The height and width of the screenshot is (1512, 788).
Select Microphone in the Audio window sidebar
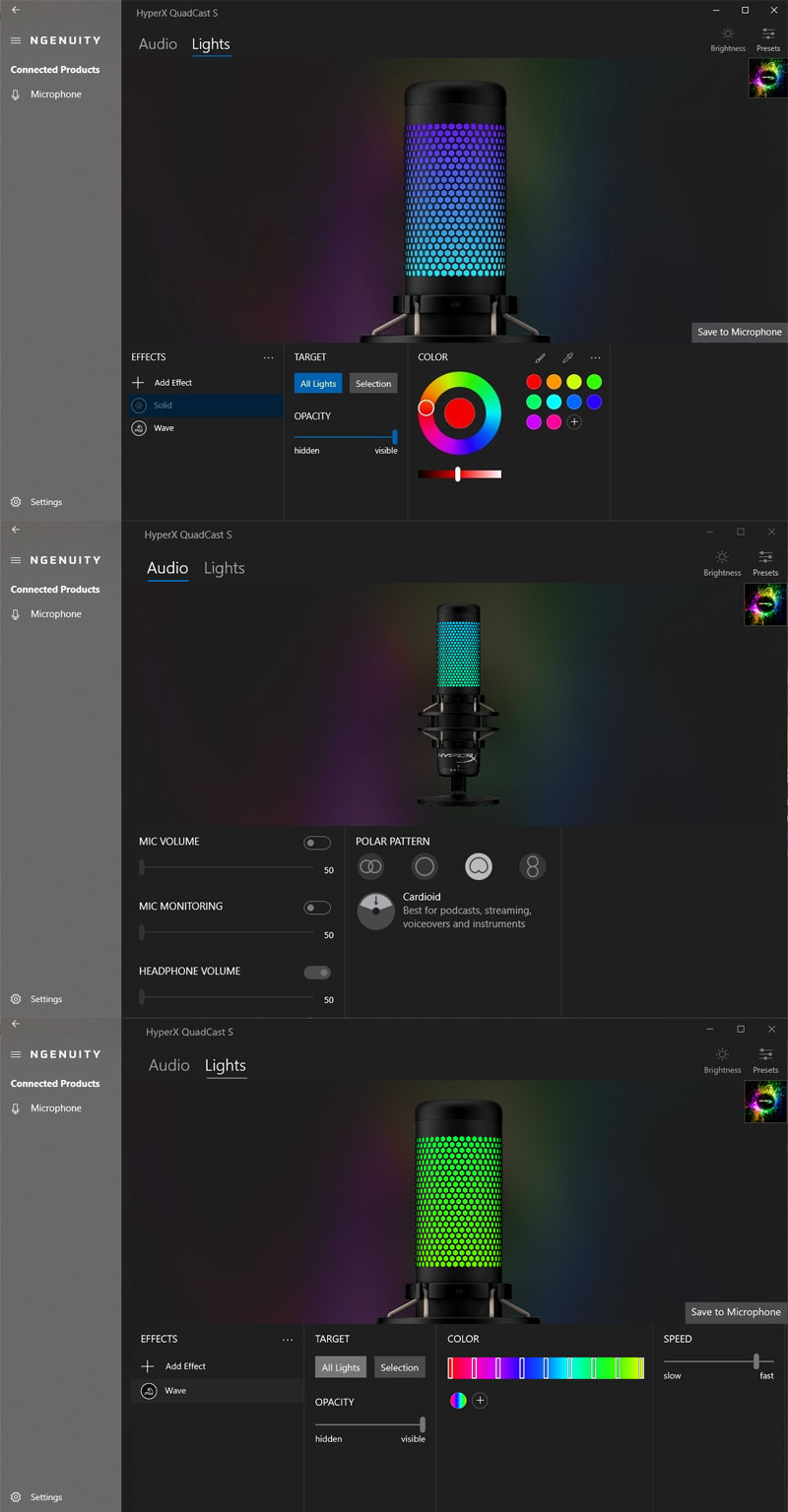[46, 614]
